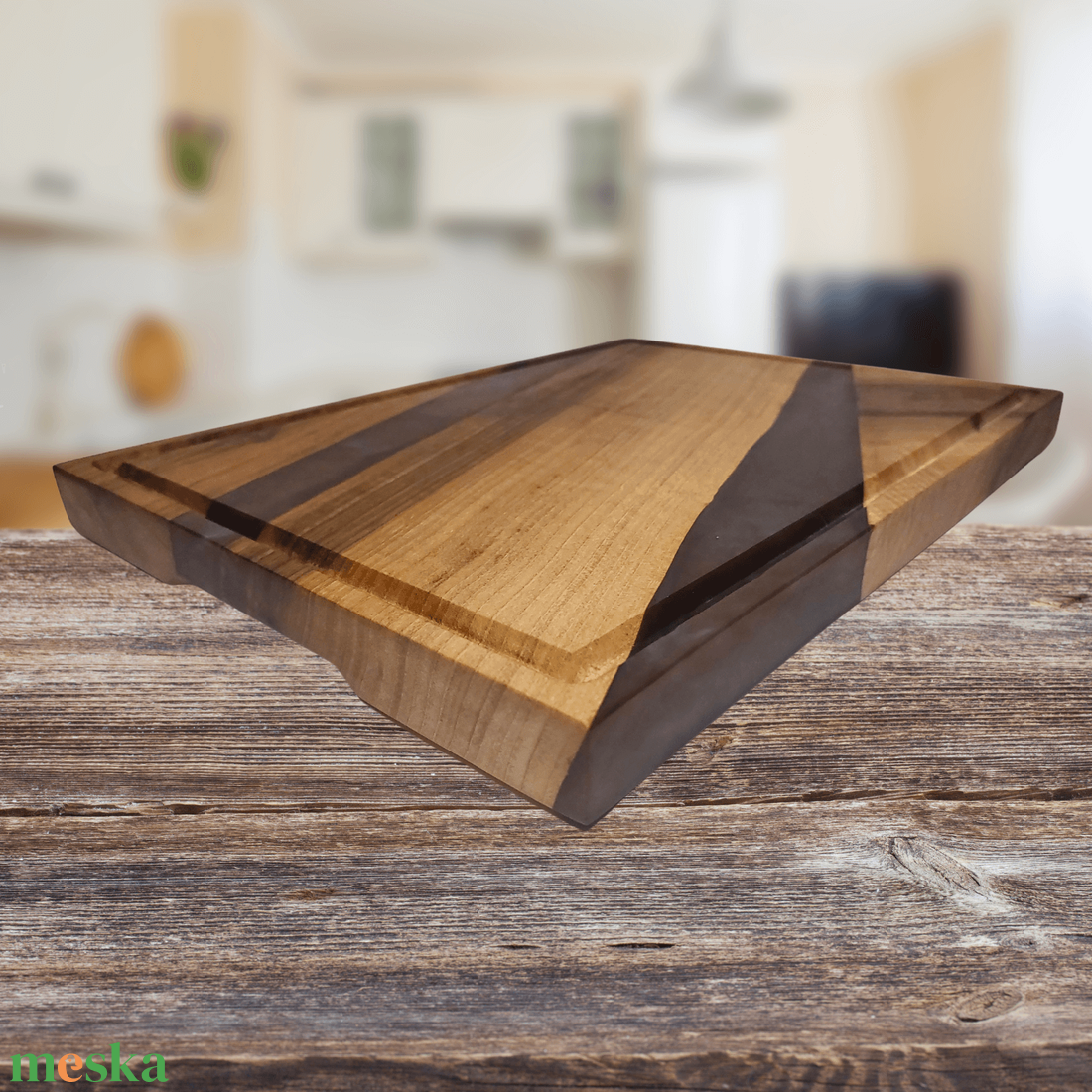The image size is (1092, 1092).
Task: Click the letter 'm' in meska logo
Action: tap(32, 1067)
